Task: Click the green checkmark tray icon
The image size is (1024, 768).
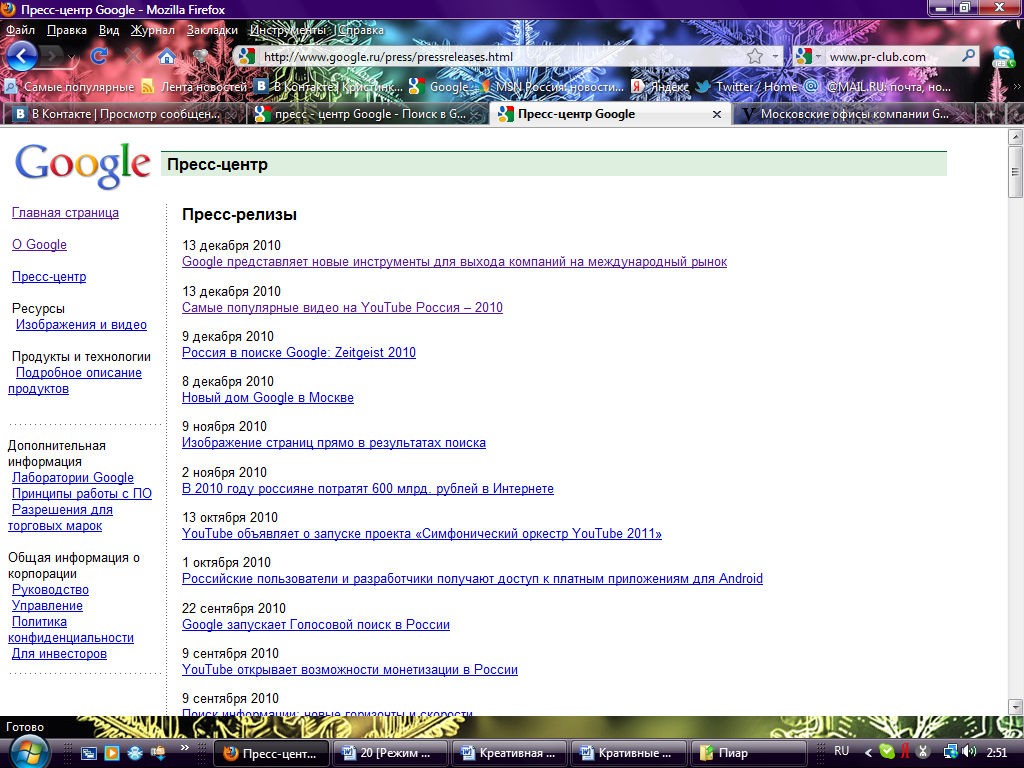Action: [887, 752]
